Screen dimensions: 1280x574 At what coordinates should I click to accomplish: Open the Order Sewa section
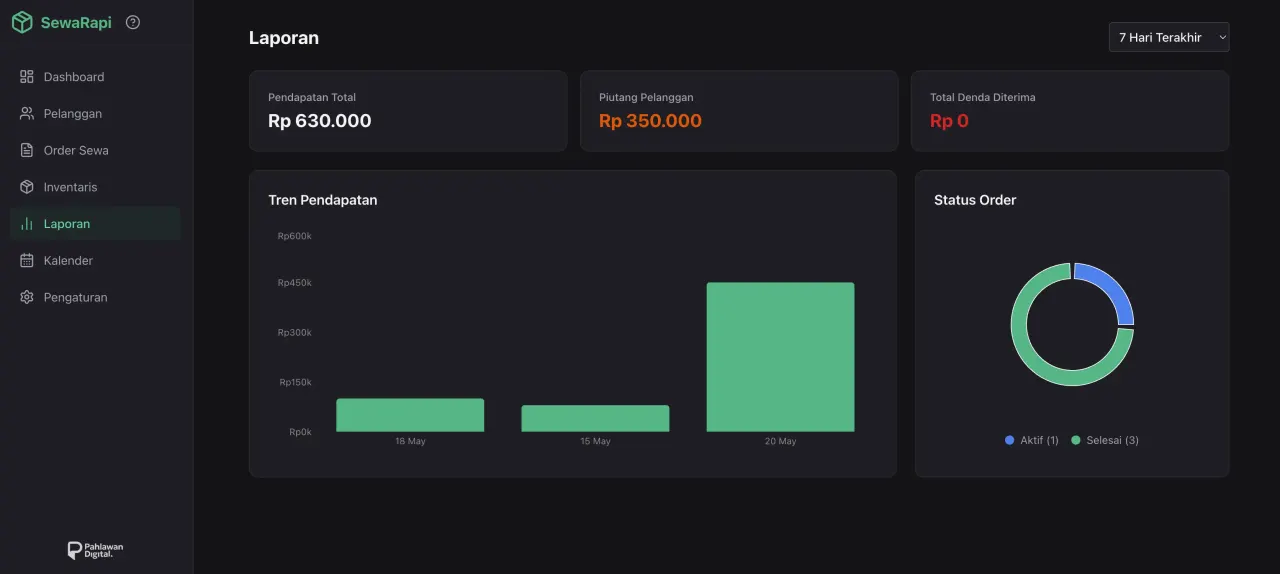pyautogui.click(x=95, y=150)
